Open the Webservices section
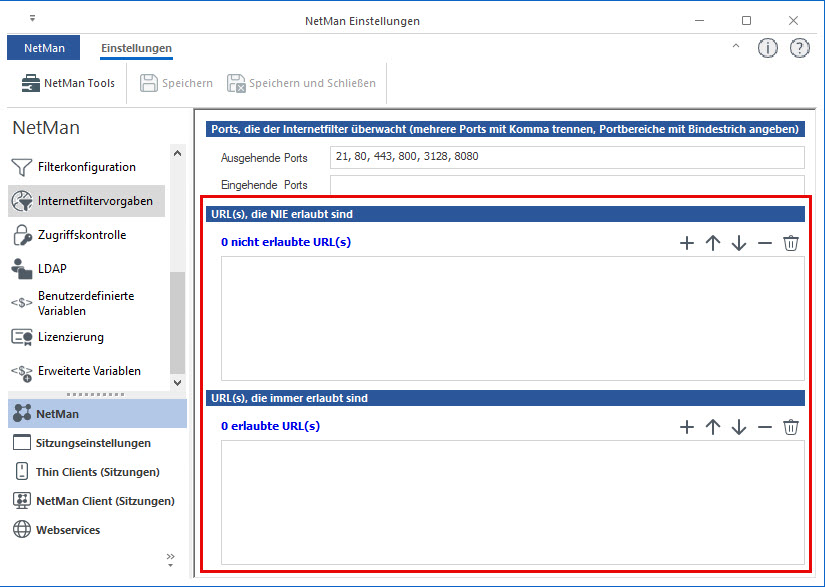 (68, 530)
